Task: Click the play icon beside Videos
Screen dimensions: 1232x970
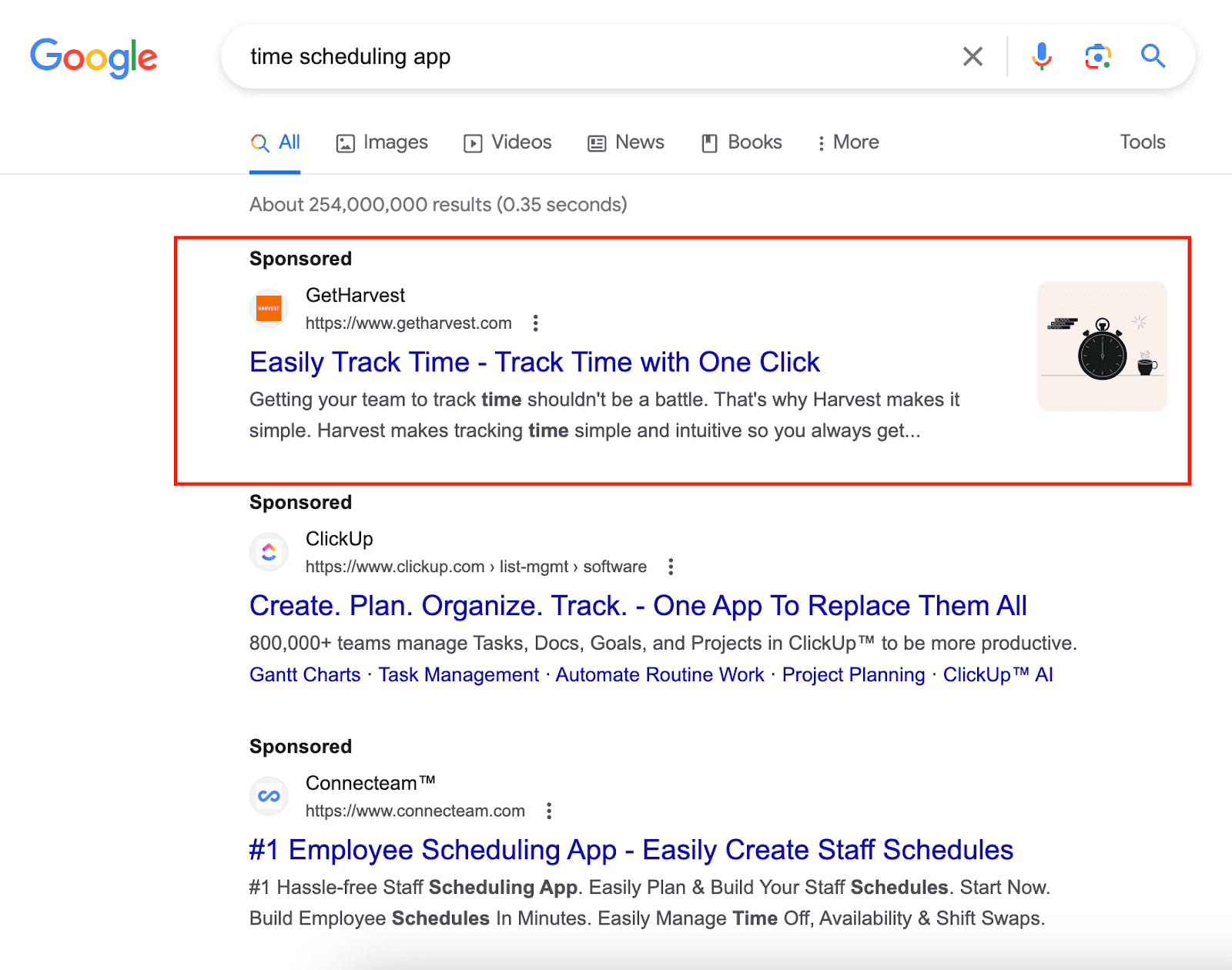Action: tap(473, 142)
